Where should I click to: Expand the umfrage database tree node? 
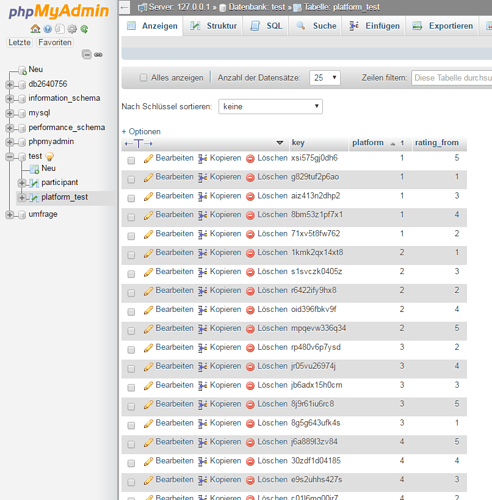coord(10,214)
